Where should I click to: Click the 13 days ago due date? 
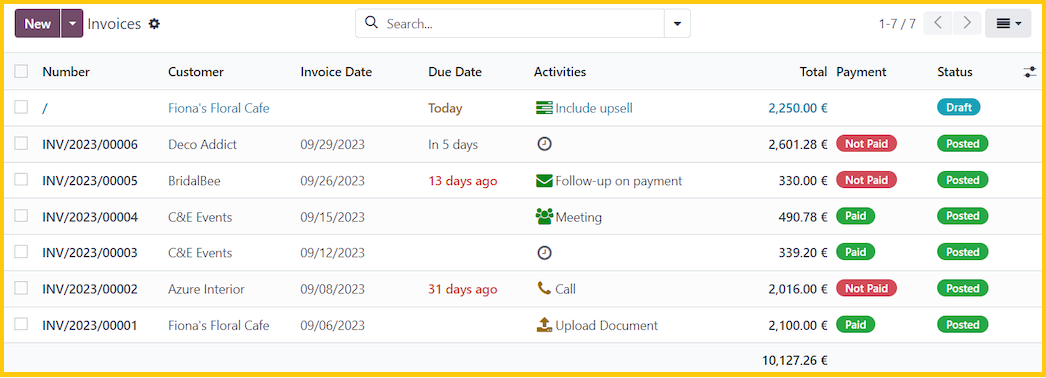click(462, 181)
